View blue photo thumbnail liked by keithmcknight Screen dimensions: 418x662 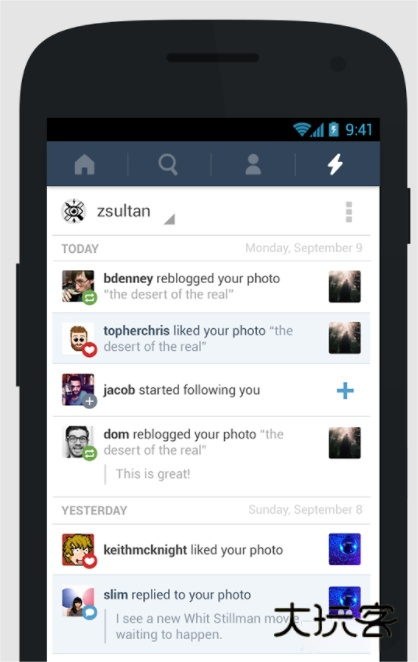(345, 549)
